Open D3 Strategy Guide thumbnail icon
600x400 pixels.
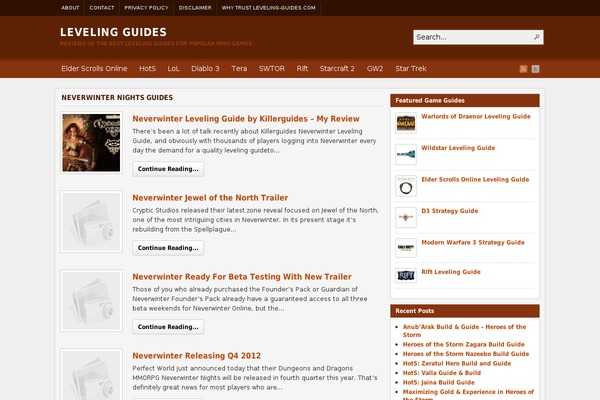[406, 217]
